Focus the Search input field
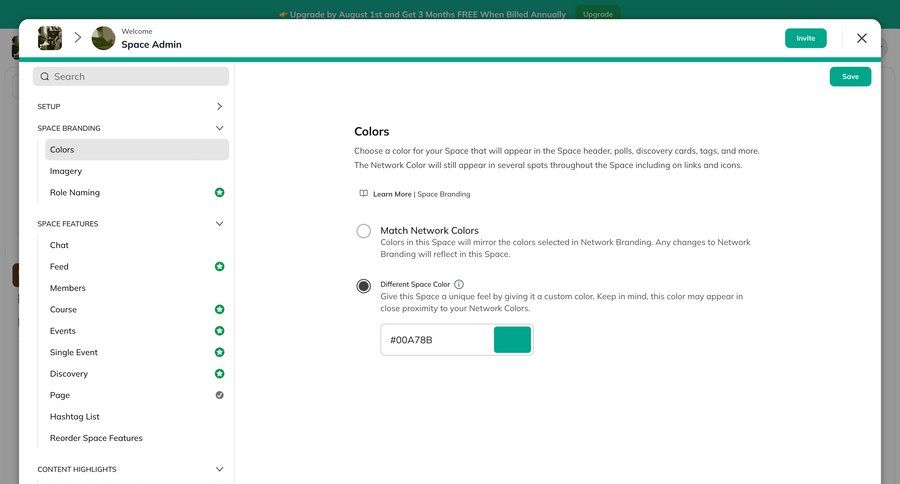The image size is (900, 484). pos(131,76)
